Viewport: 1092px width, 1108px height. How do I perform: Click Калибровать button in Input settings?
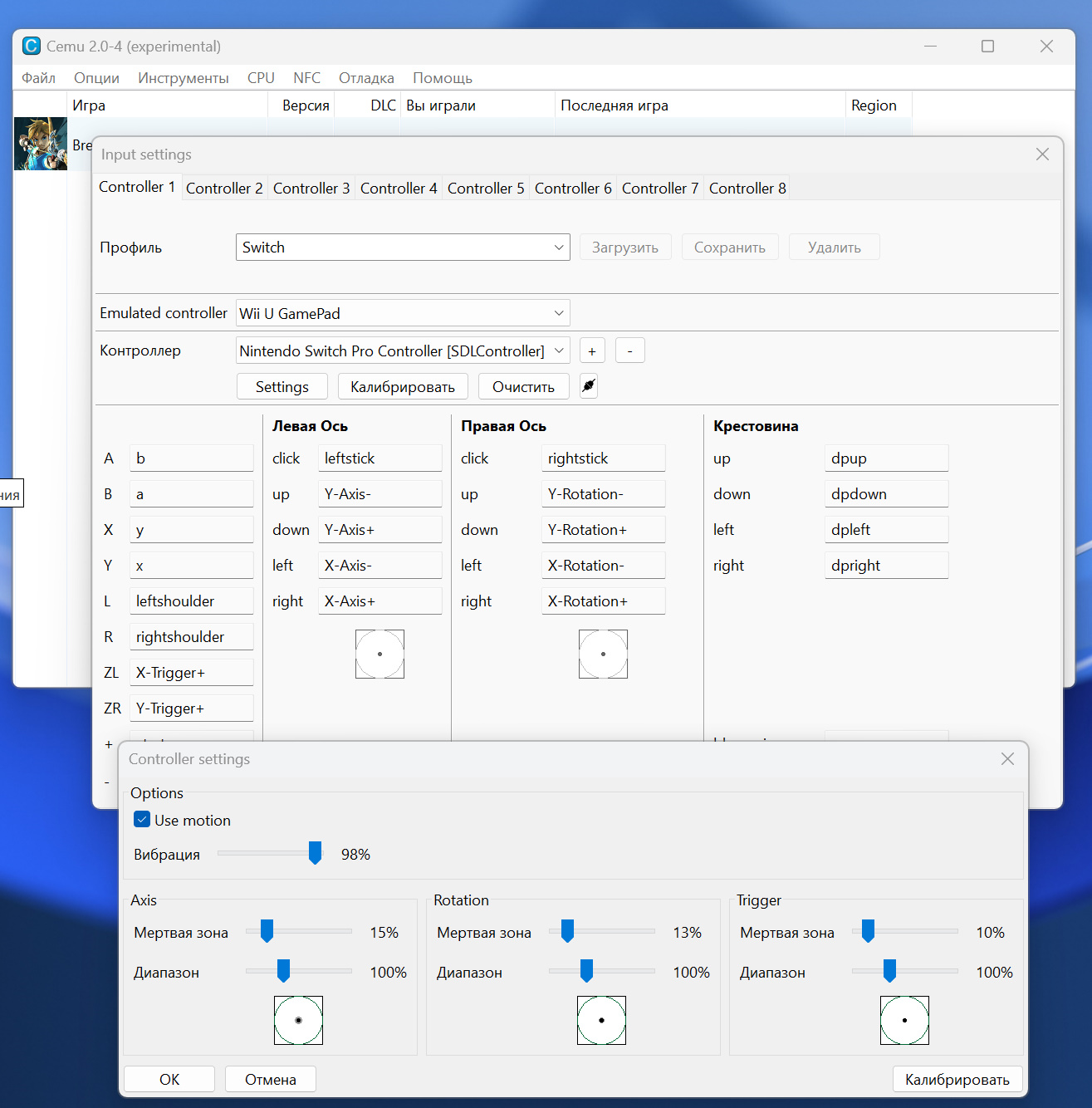(403, 386)
